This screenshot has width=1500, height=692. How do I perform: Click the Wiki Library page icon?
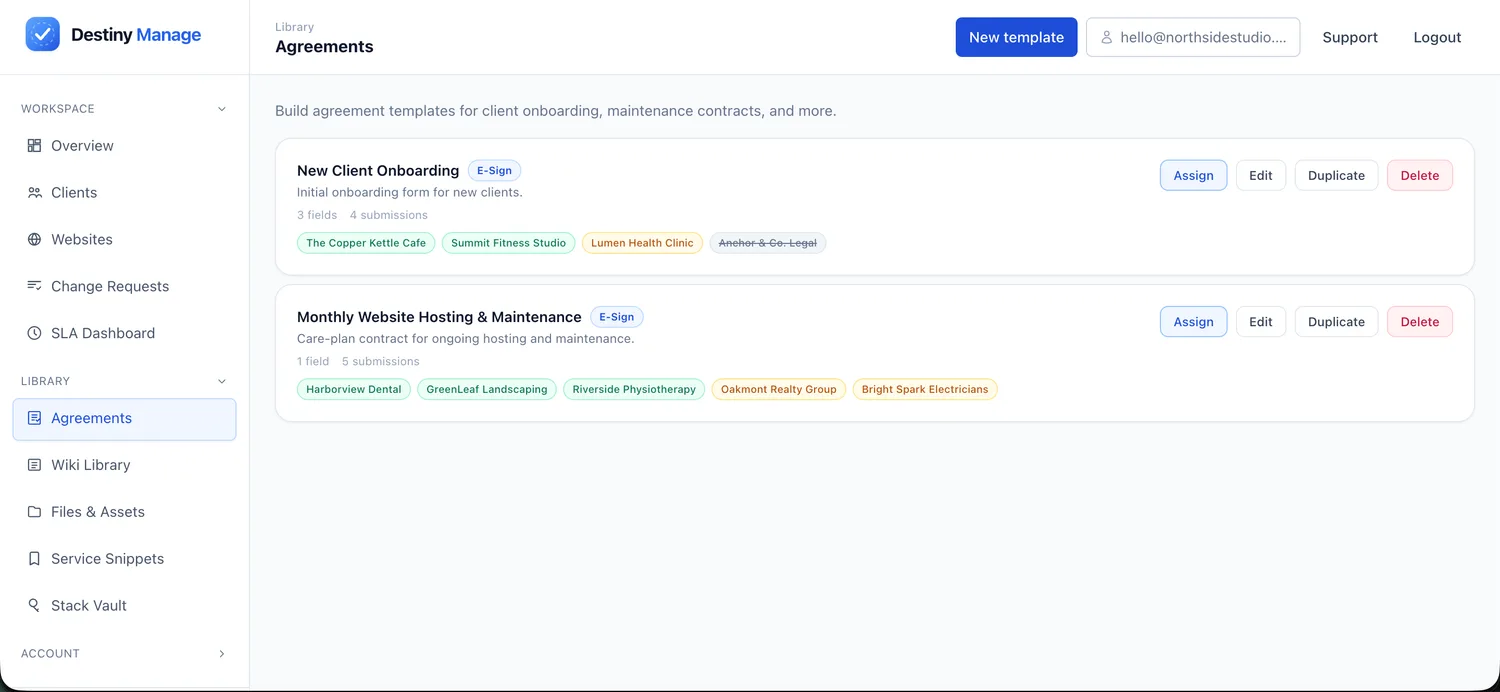click(x=34, y=465)
